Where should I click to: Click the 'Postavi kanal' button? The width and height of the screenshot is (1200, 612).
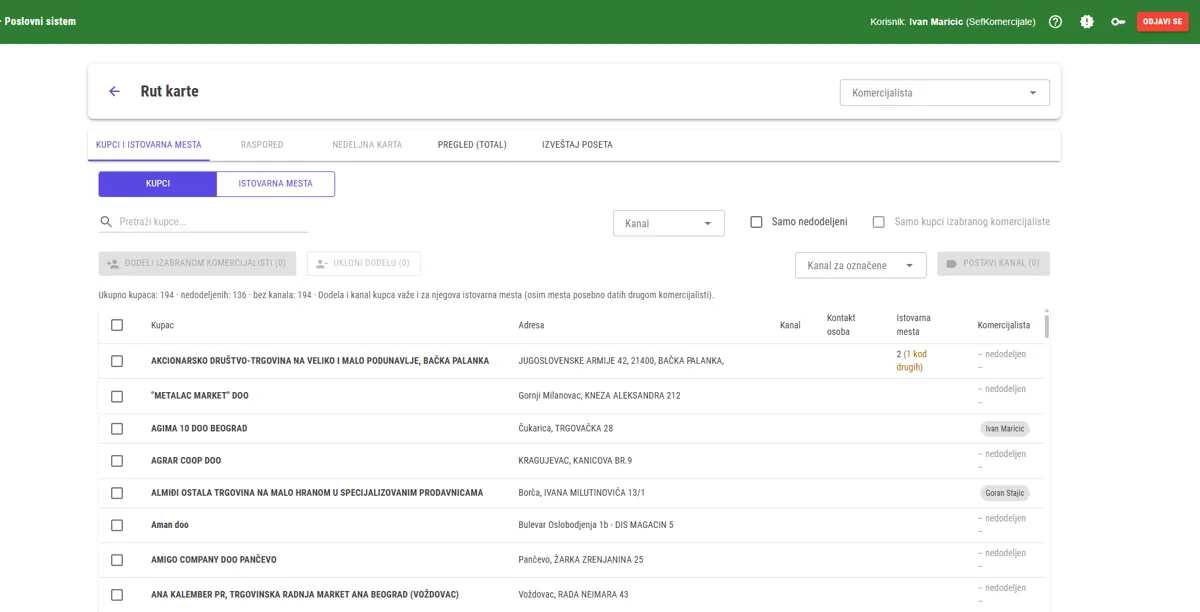point(993,264)
